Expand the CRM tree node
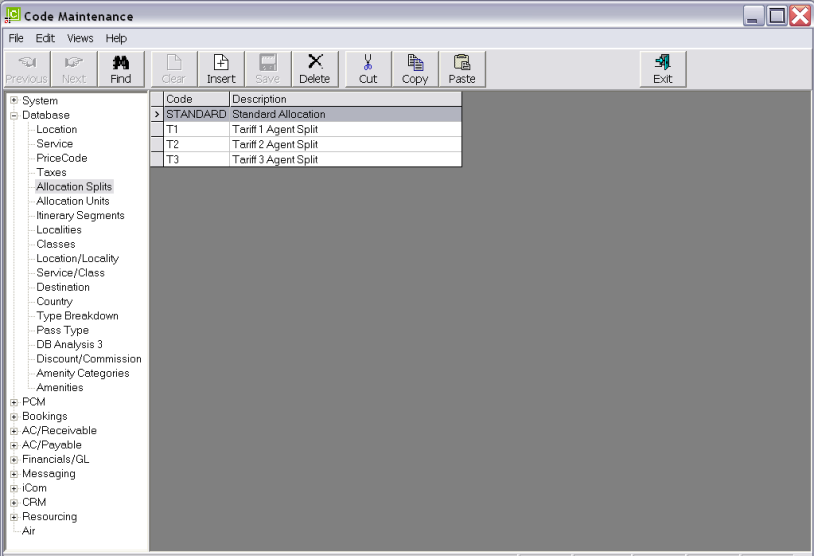The height and width of the screenshot is (556, 814). [14, 503]
